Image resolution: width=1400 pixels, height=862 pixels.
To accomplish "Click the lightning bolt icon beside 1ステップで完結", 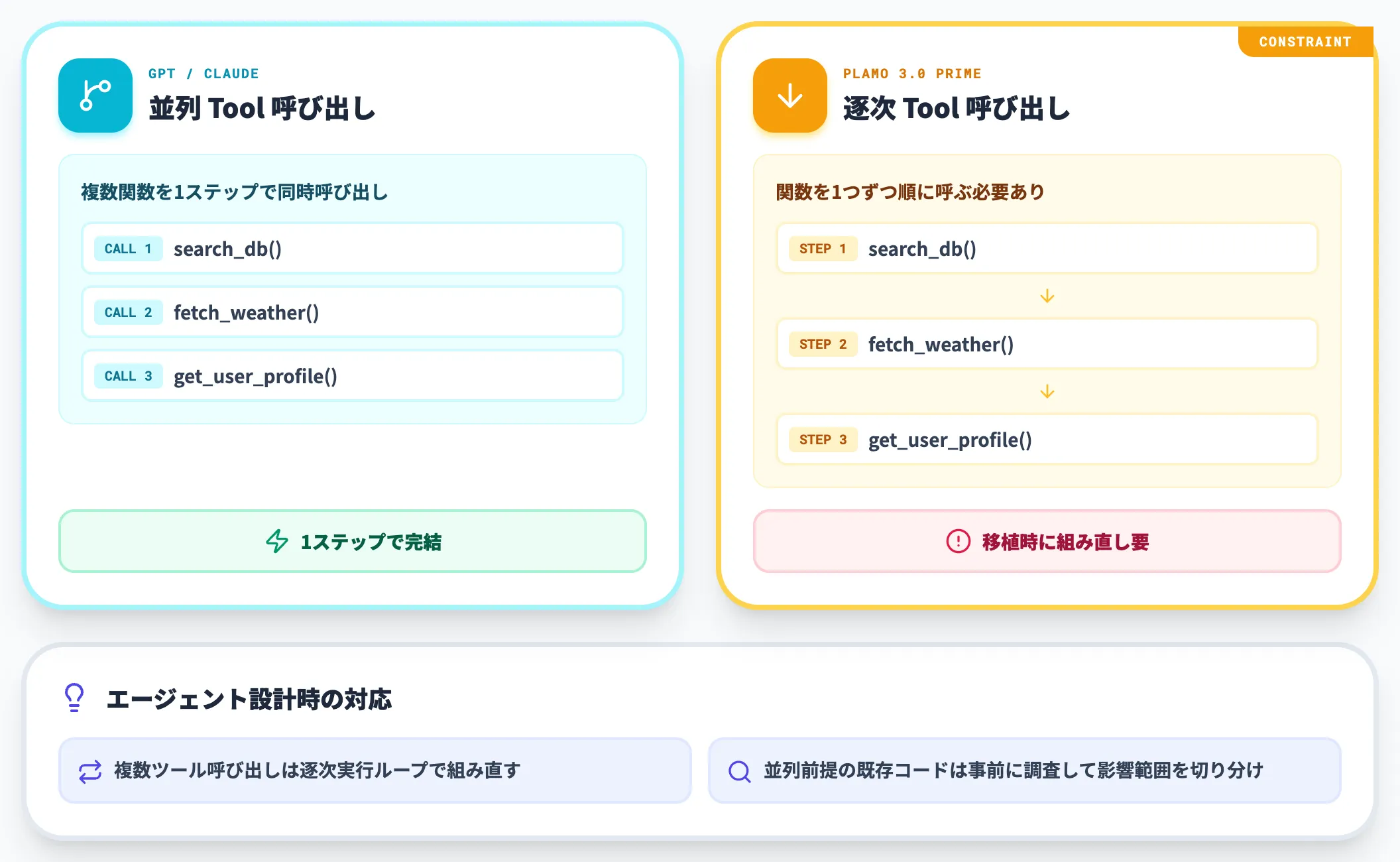I will click(x=277, y=541).
